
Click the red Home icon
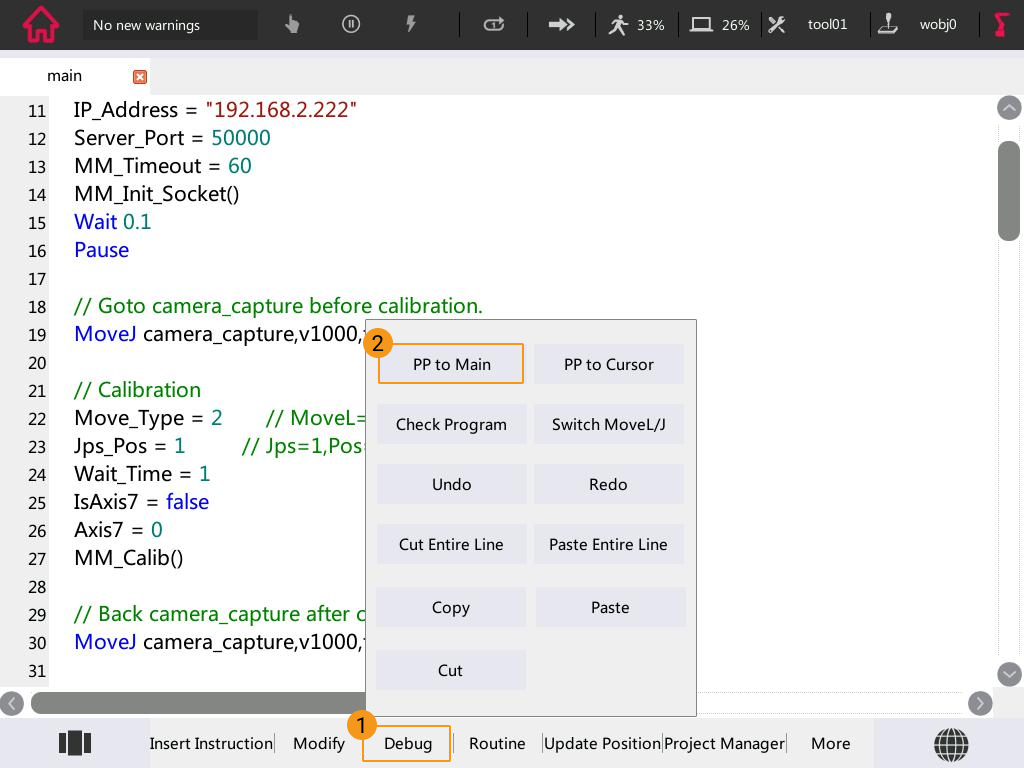(x=41, y=25)
